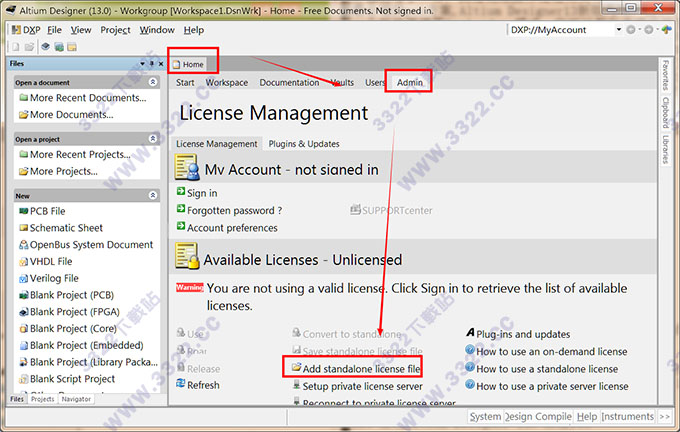Screen dimensions: 680x432
Task: Create a Blank Project (Core)
Action: coord(68,328)
